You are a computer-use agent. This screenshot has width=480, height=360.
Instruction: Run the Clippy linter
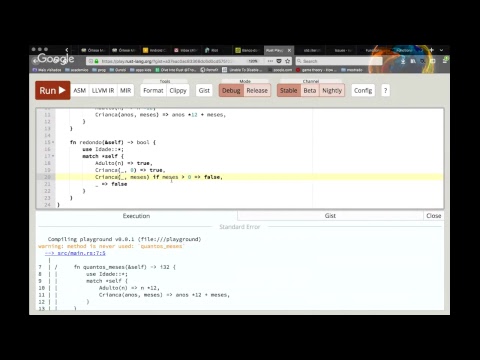pyautogui.click(x=178, y=90)
